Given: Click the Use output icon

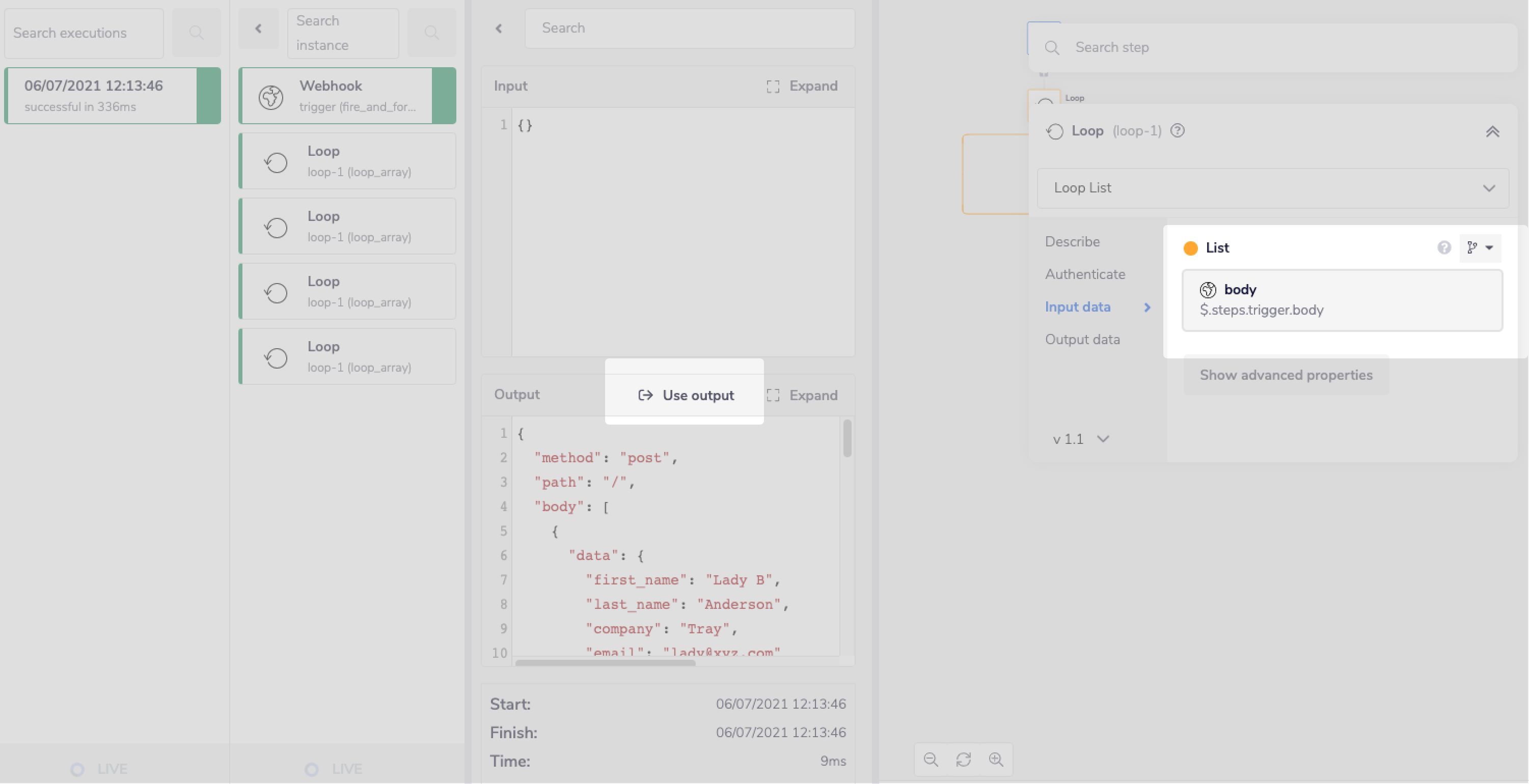Looking at the screenshot, I should 646,395.
